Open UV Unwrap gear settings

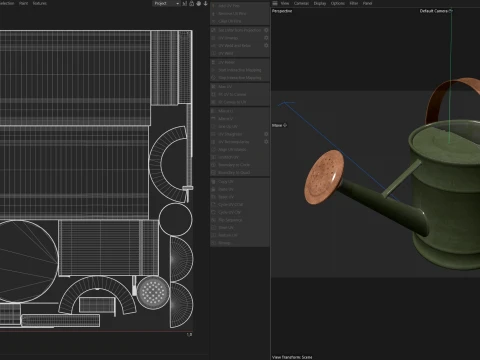click(266, 38)
